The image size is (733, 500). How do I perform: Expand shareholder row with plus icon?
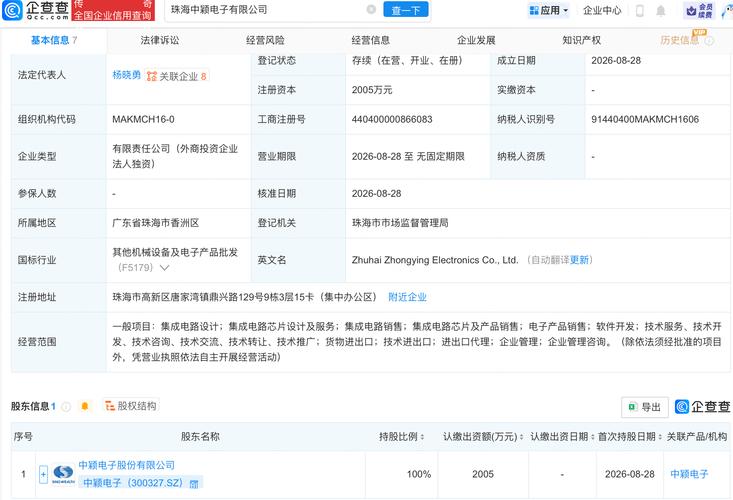[43, 474]
